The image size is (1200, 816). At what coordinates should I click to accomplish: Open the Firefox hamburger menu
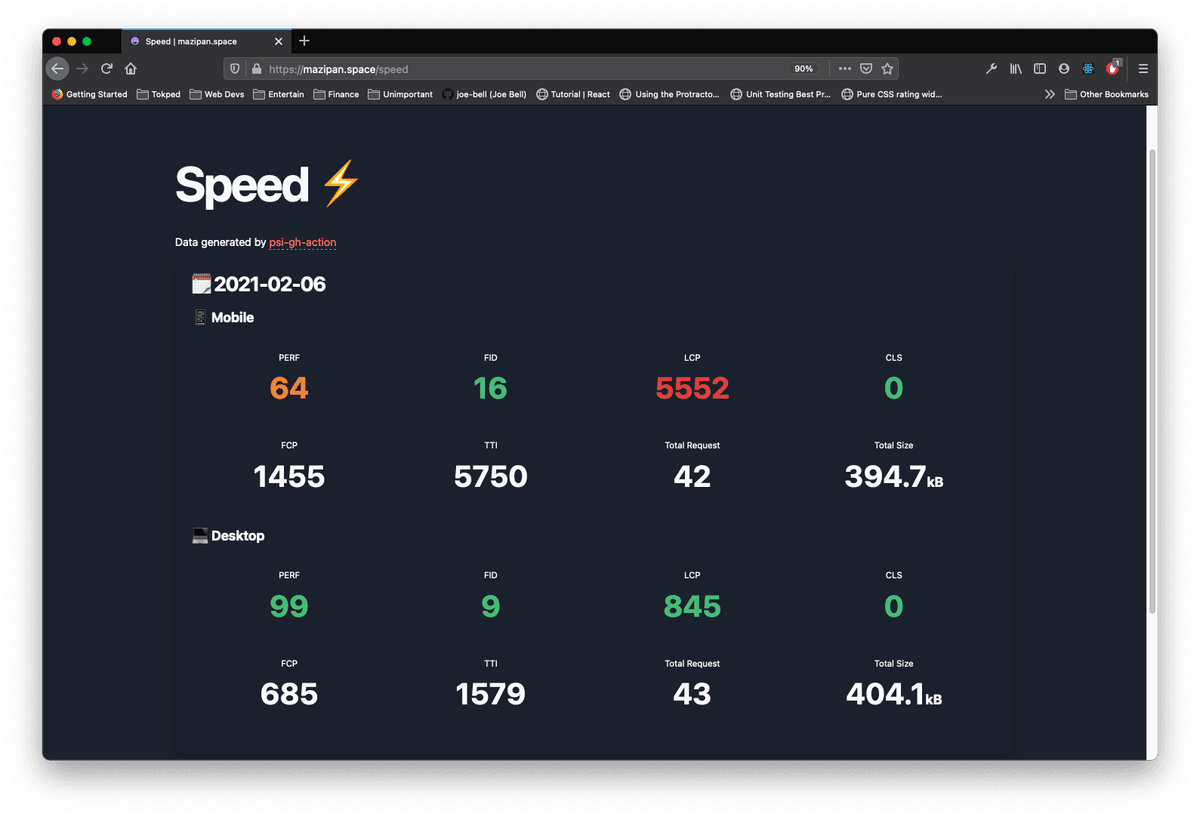click(1143, 69)
